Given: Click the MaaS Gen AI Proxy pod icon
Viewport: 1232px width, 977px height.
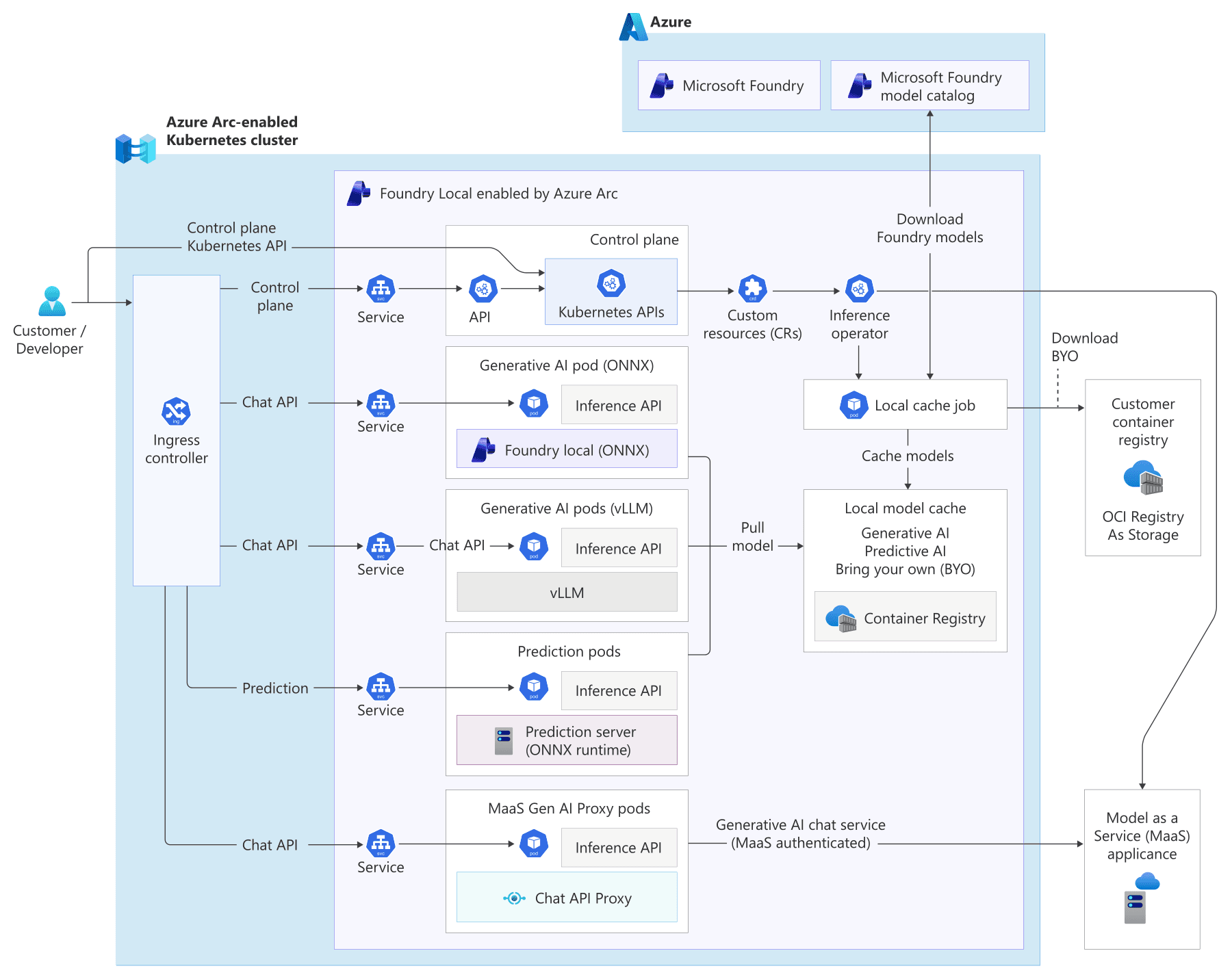Looking at the screenshot, I should 534,844.
